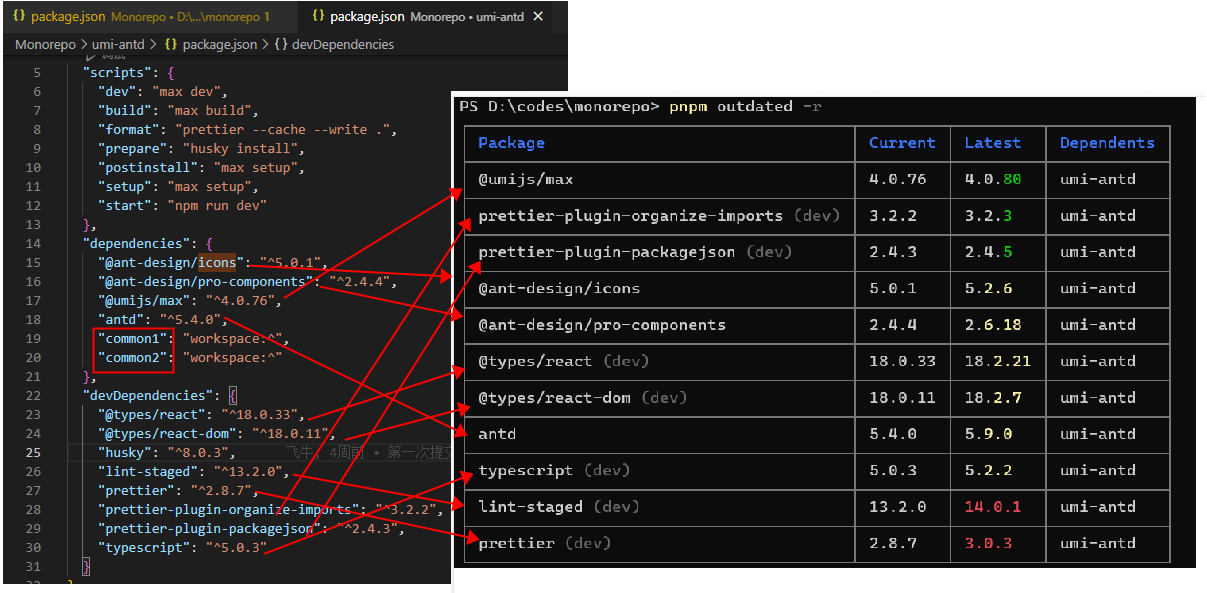Click the JSON icon on the umi-antd tab

[318, 17]
